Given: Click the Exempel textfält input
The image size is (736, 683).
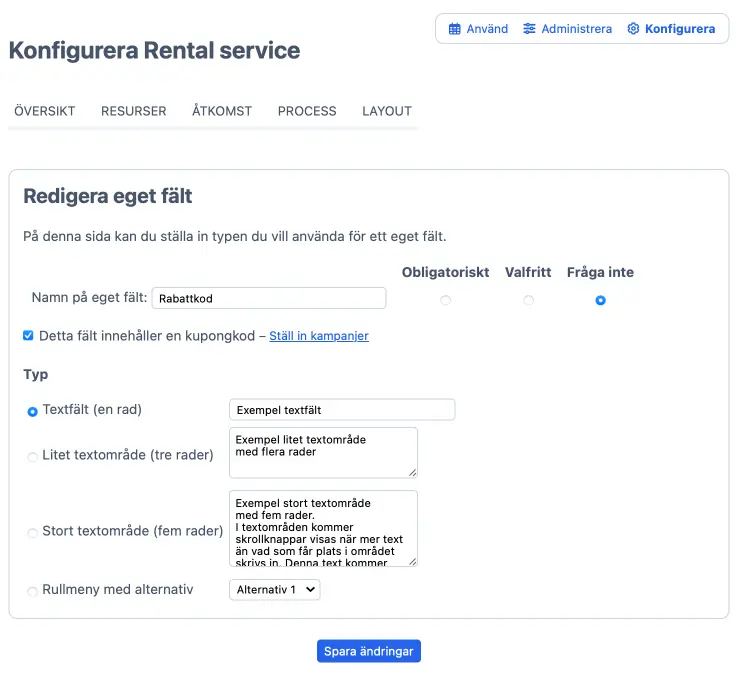Looking at the screenshot, I should point(342,410).
